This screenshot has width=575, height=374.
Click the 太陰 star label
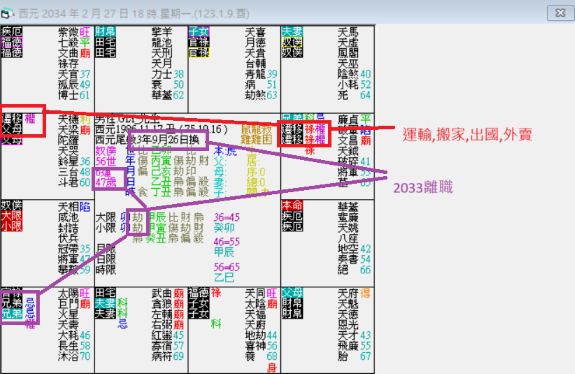tap(255, 304)
